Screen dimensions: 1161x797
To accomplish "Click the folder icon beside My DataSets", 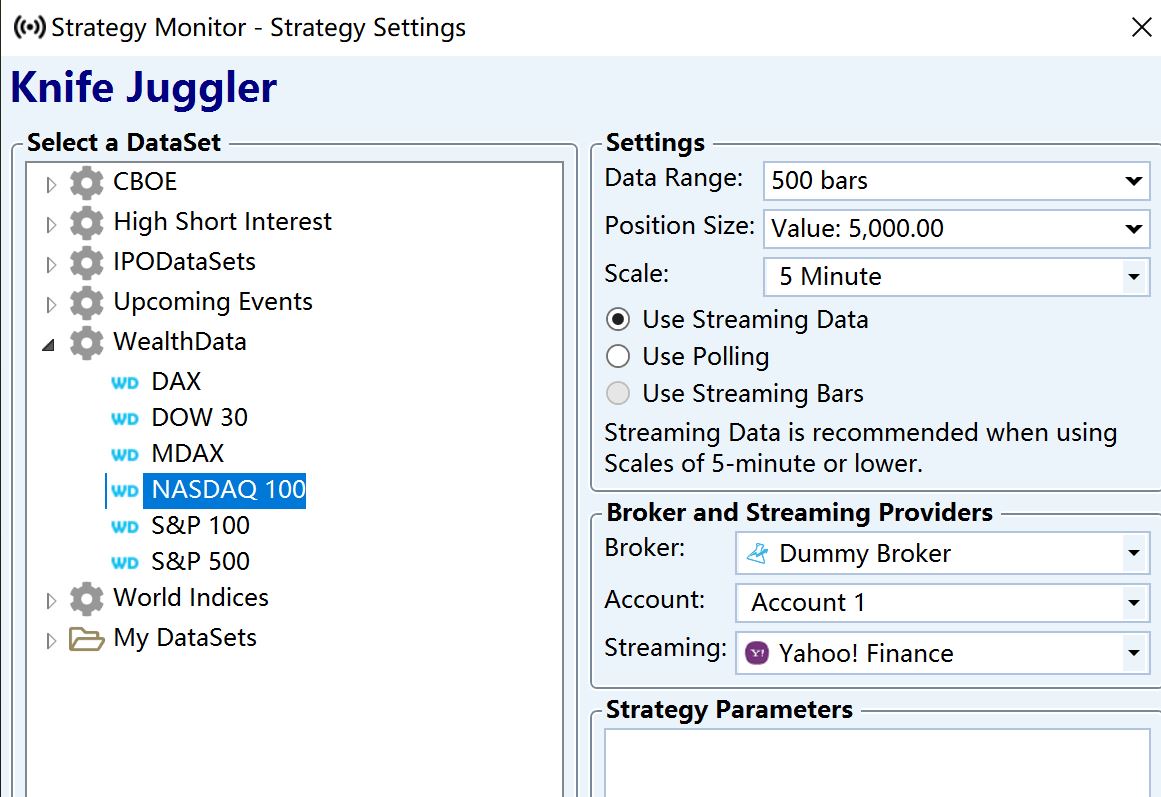I will (x=87, y=638).
